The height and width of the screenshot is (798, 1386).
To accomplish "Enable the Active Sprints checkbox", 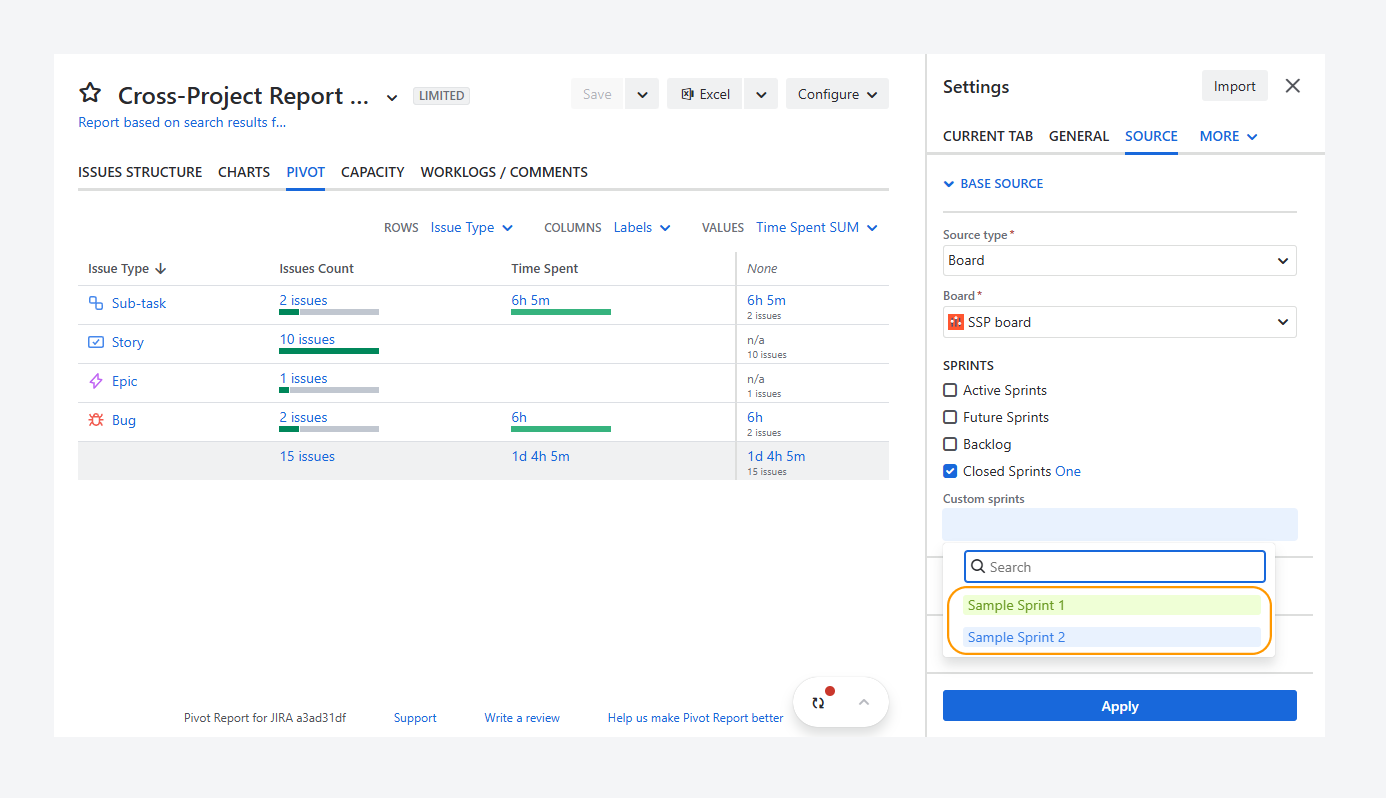I will coord(950,390).
